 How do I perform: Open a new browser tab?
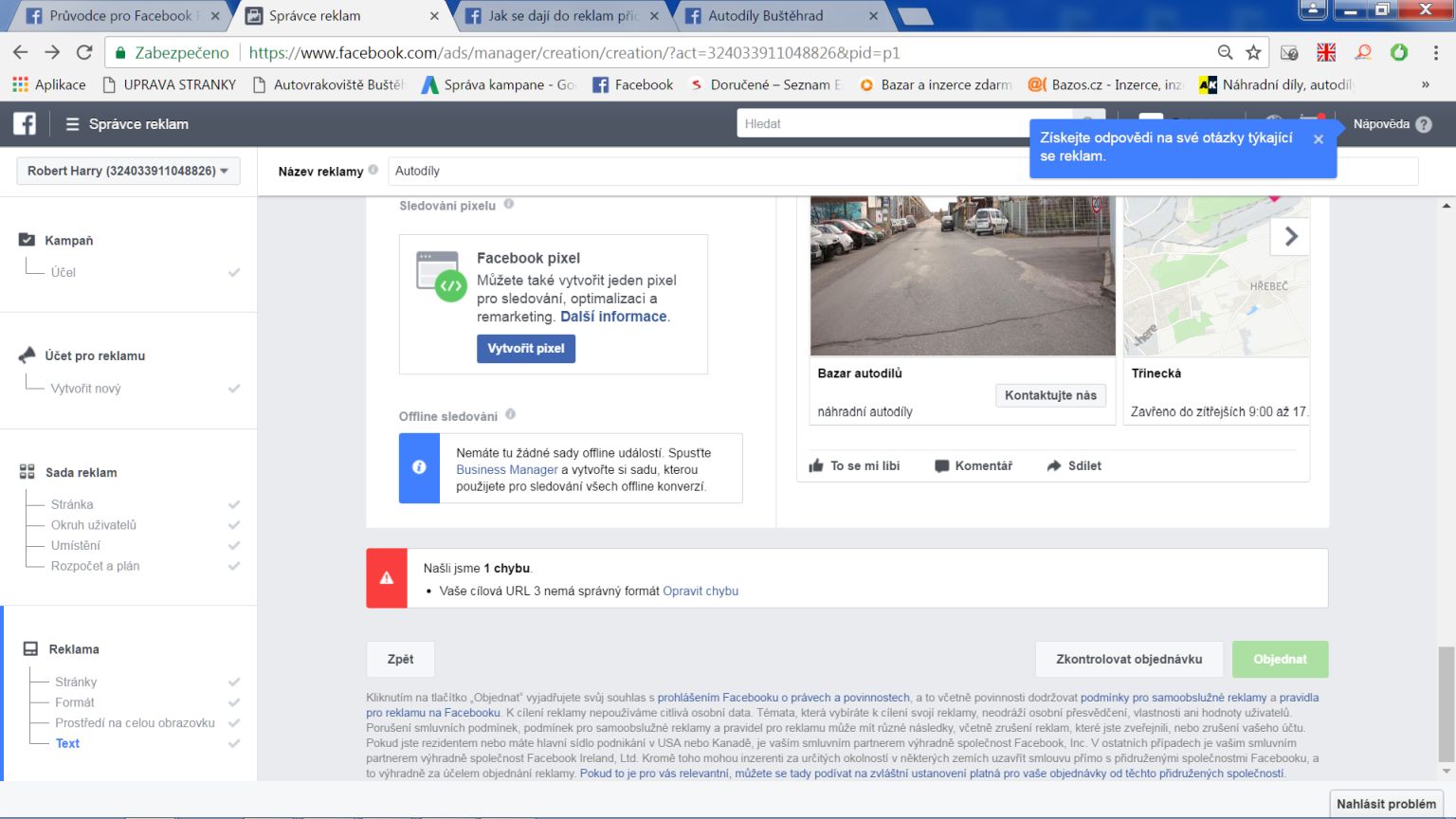point(914,16)
